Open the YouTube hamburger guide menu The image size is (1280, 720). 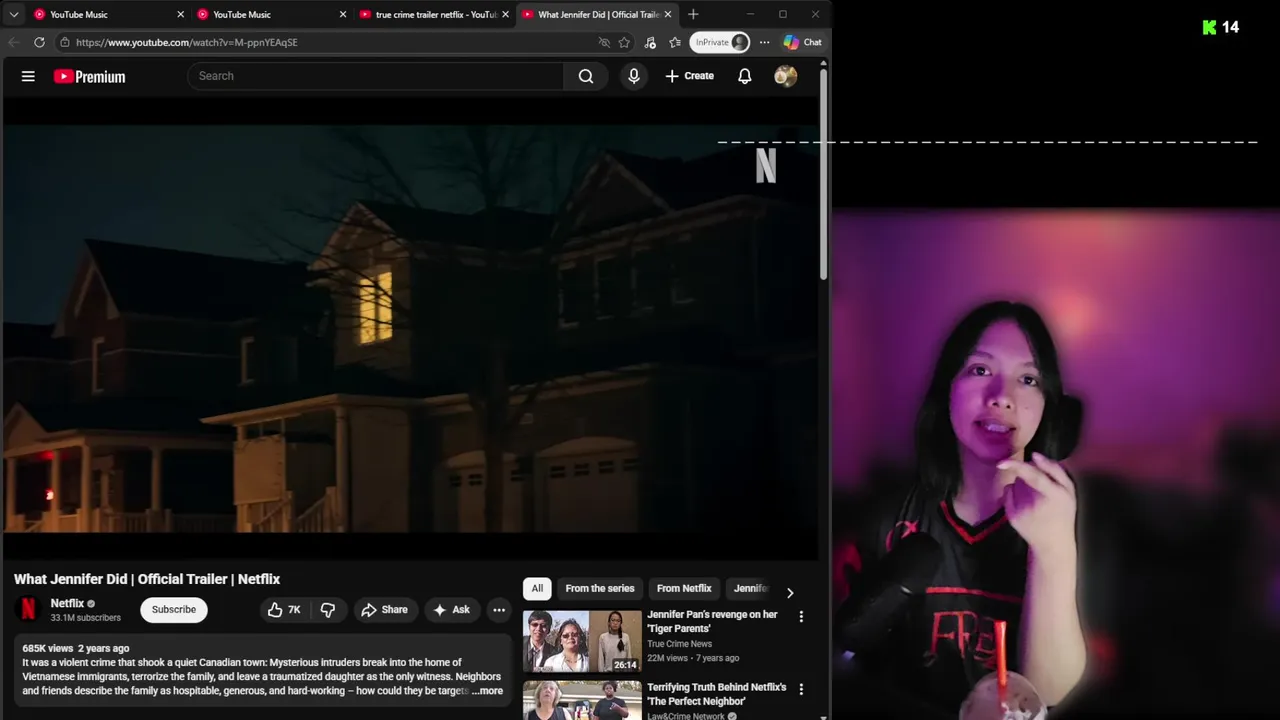click(x=28, y=76)
